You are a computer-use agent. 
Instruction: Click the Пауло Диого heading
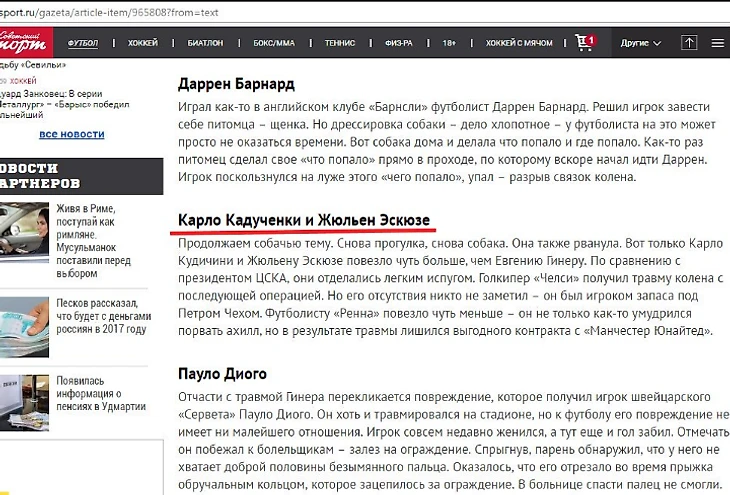[x=222, y=373]
